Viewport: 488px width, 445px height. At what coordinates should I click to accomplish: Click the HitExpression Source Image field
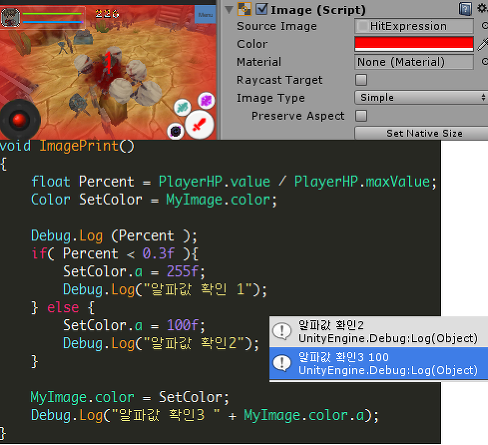point(414,26)
